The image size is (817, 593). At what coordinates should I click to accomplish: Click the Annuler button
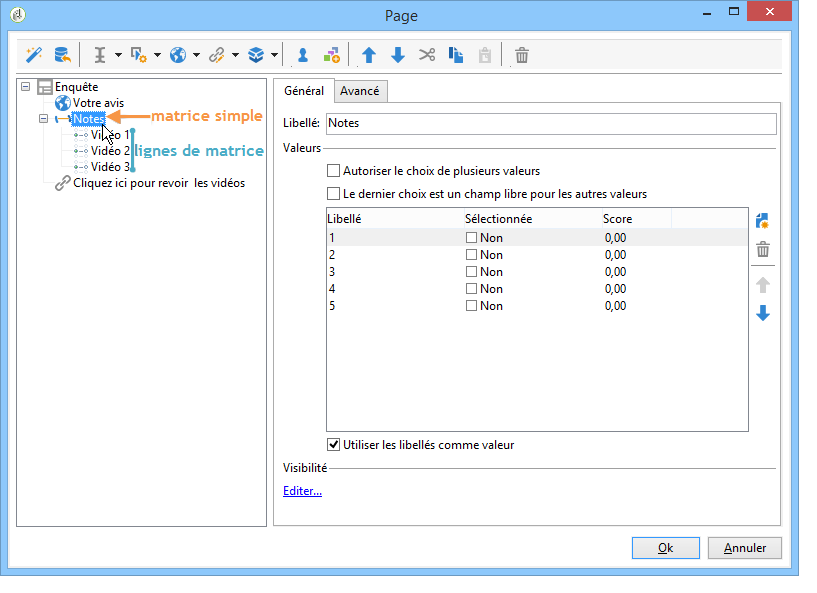coord(745,548)
